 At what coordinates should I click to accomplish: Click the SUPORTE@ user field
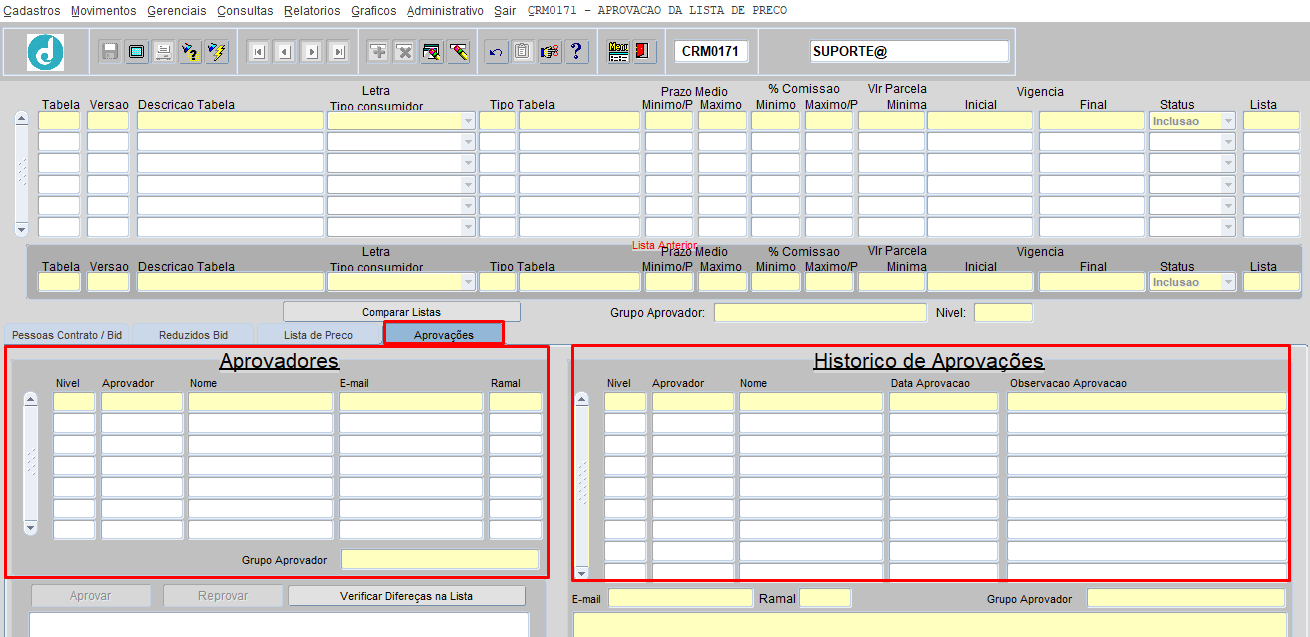click(x=909, y=51)
